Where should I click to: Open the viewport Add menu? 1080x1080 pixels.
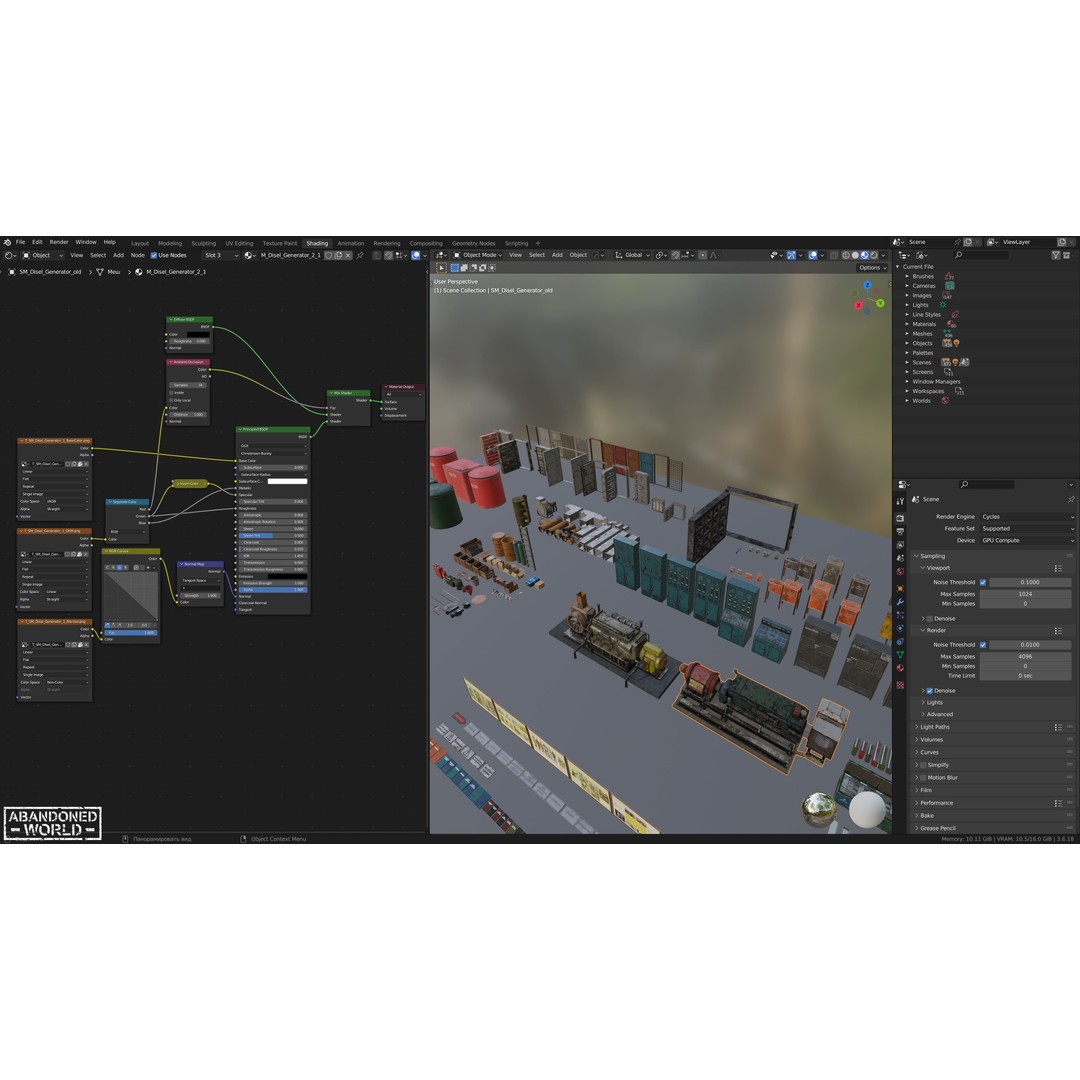[x=557, y=255]
